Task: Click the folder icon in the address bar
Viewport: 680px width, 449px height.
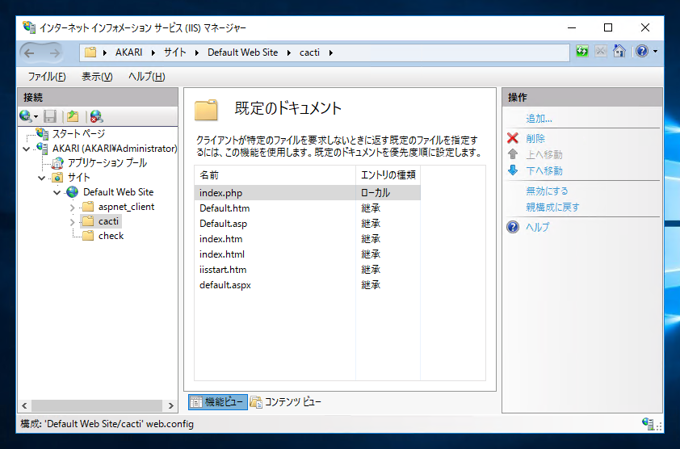Action: [90, 52]
